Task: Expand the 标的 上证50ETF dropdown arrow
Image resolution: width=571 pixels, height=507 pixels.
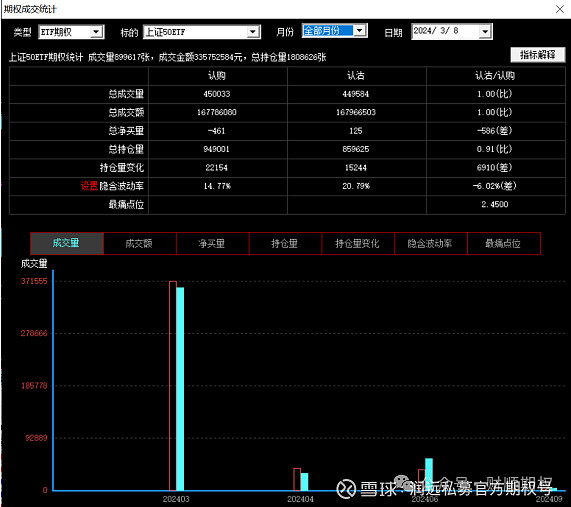Action: [253, 32]
